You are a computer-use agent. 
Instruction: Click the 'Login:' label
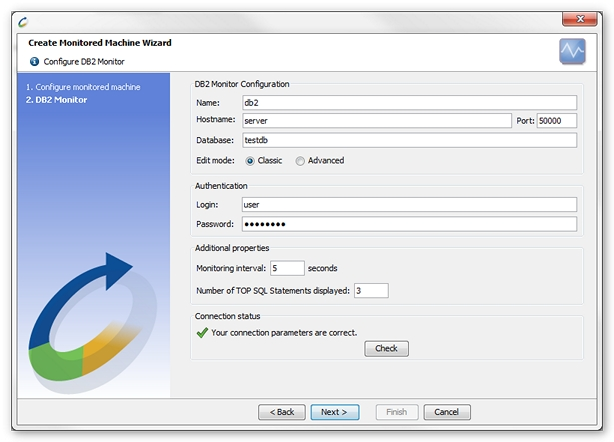[207, 204]
